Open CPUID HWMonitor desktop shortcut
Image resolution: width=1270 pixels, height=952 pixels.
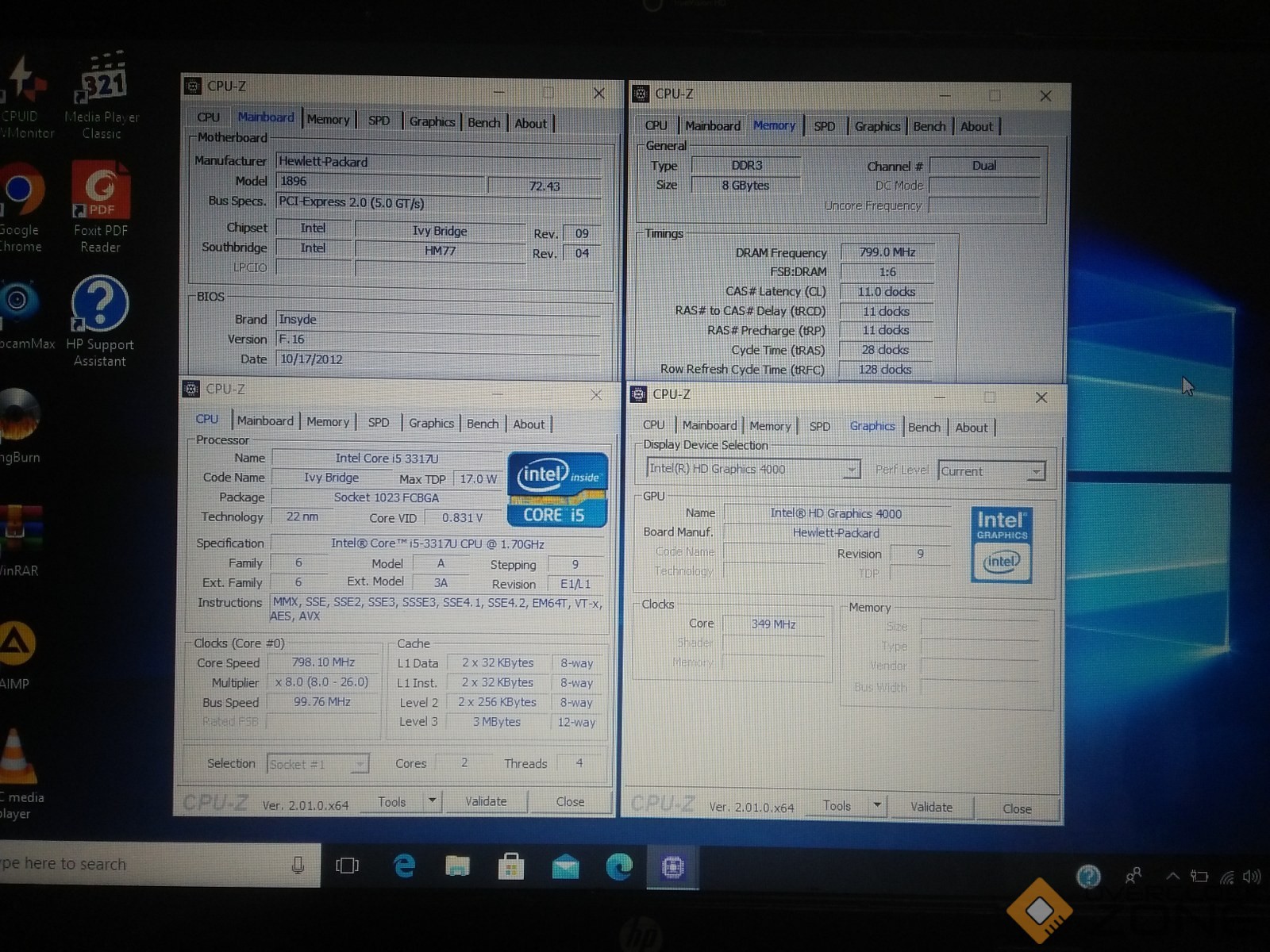tap(25, 97)
